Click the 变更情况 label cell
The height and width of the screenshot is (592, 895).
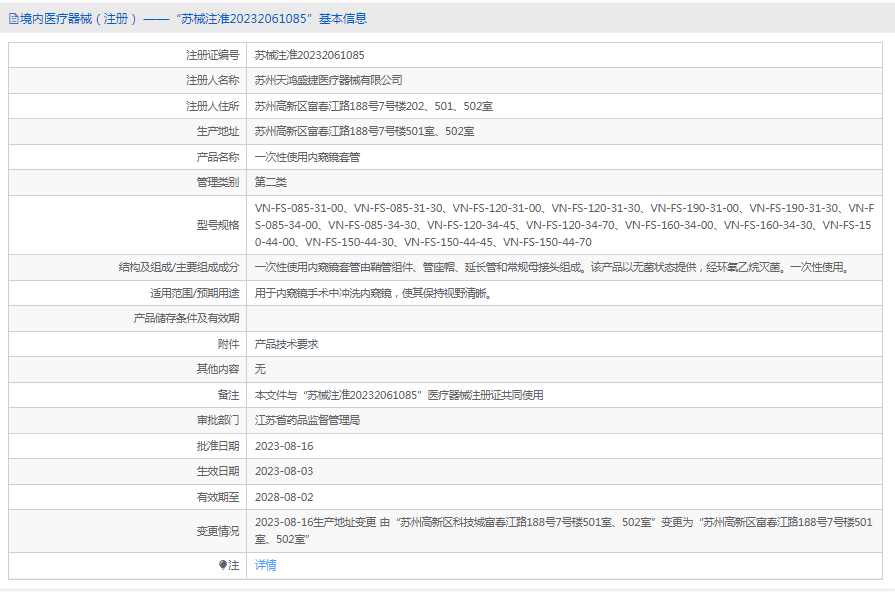click(x=127, y=531)
